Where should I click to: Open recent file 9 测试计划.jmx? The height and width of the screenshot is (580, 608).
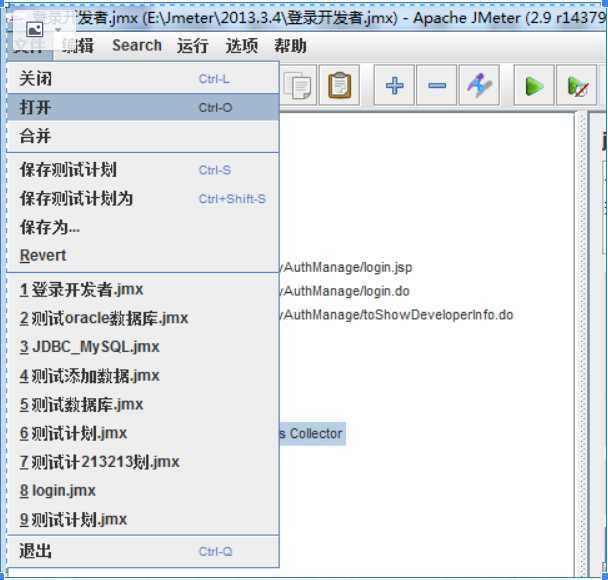pyautogui.click(x=143, y=519)
